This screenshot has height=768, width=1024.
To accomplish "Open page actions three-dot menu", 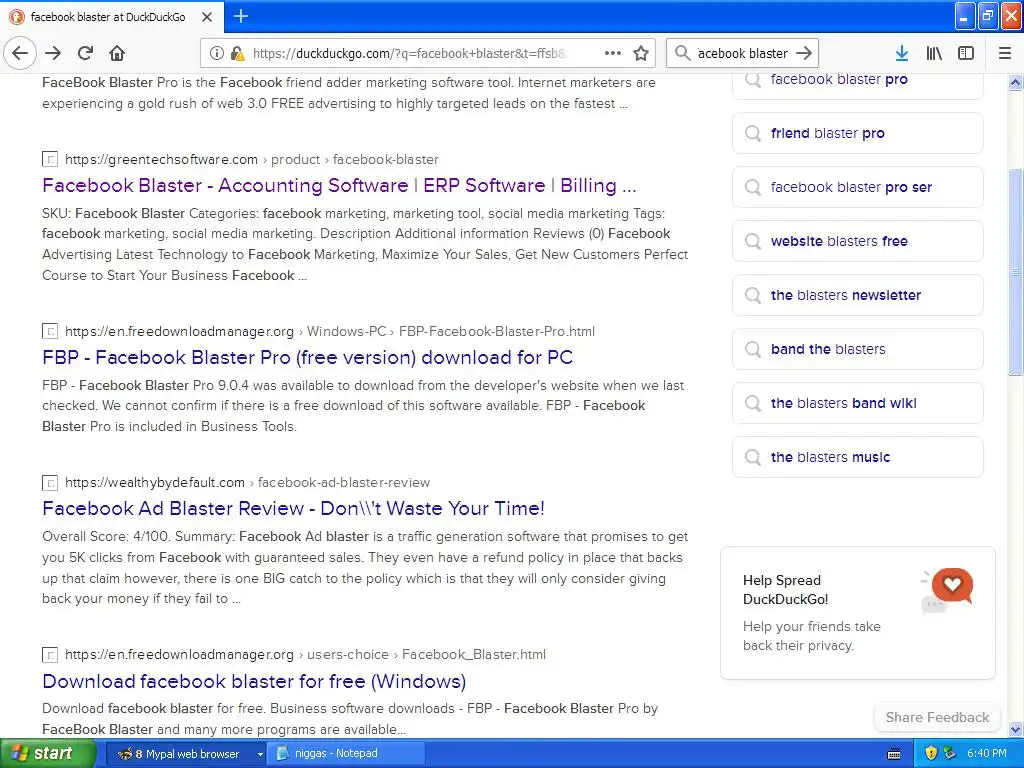I will click(613, 54).
